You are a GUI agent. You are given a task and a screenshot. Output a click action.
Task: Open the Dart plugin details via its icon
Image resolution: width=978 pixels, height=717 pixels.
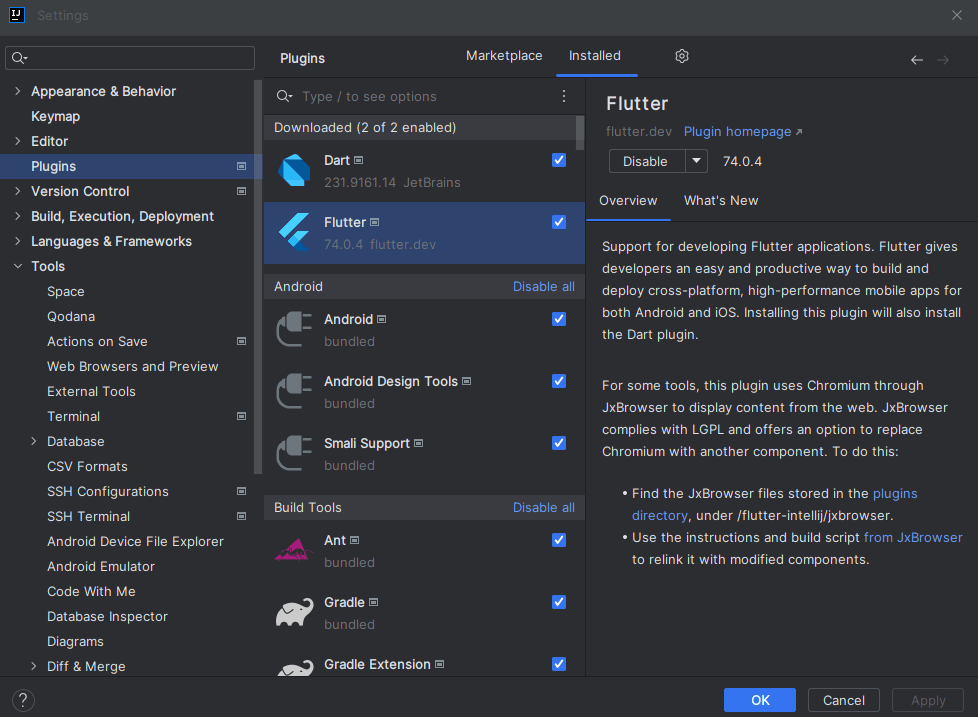pos(294,170)
